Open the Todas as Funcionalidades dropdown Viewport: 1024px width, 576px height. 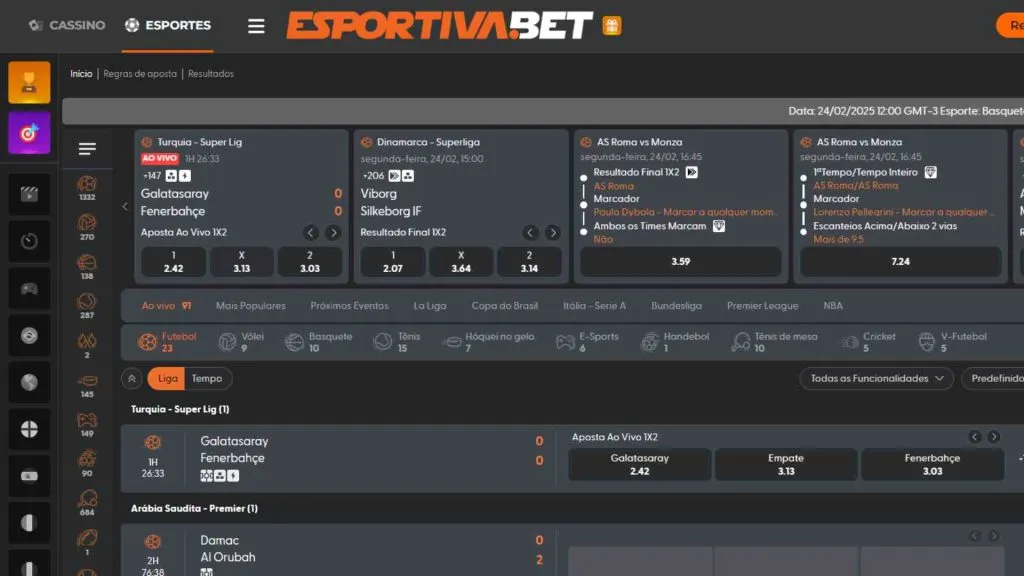pos(876,378)
